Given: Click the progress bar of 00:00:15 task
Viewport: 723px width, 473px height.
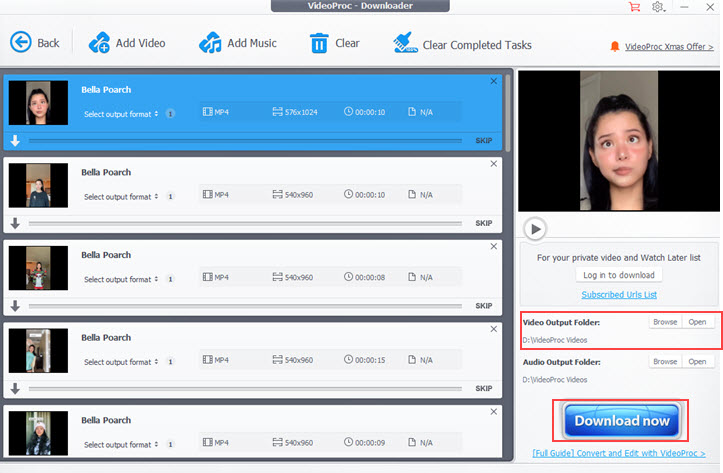Looking at the screenshot, I should pyautogui.click(x=245, y=388).
